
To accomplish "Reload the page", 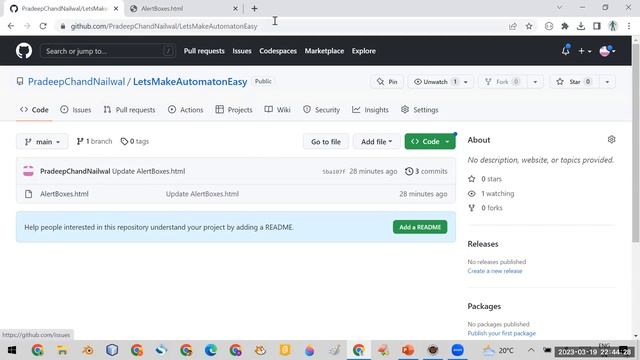I will [x=43, y=26].
